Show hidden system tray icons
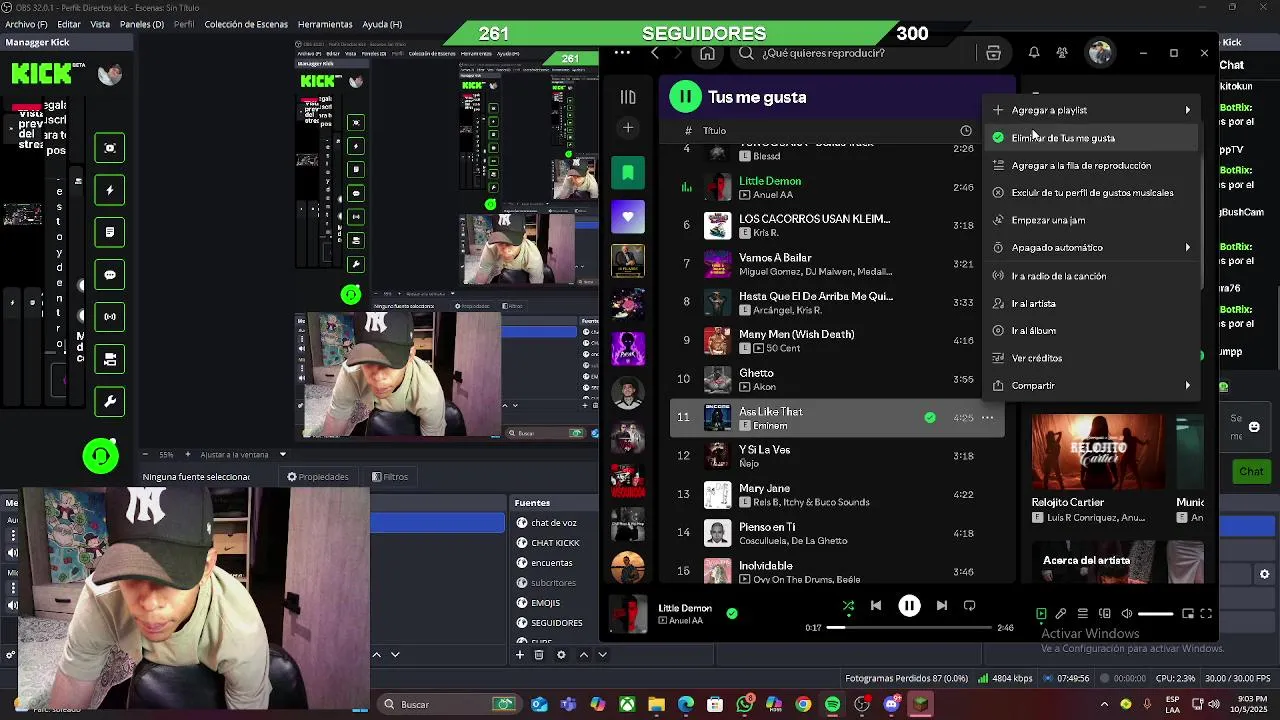This screenshot has height=720, width=1280. (x=1104, y=704)
